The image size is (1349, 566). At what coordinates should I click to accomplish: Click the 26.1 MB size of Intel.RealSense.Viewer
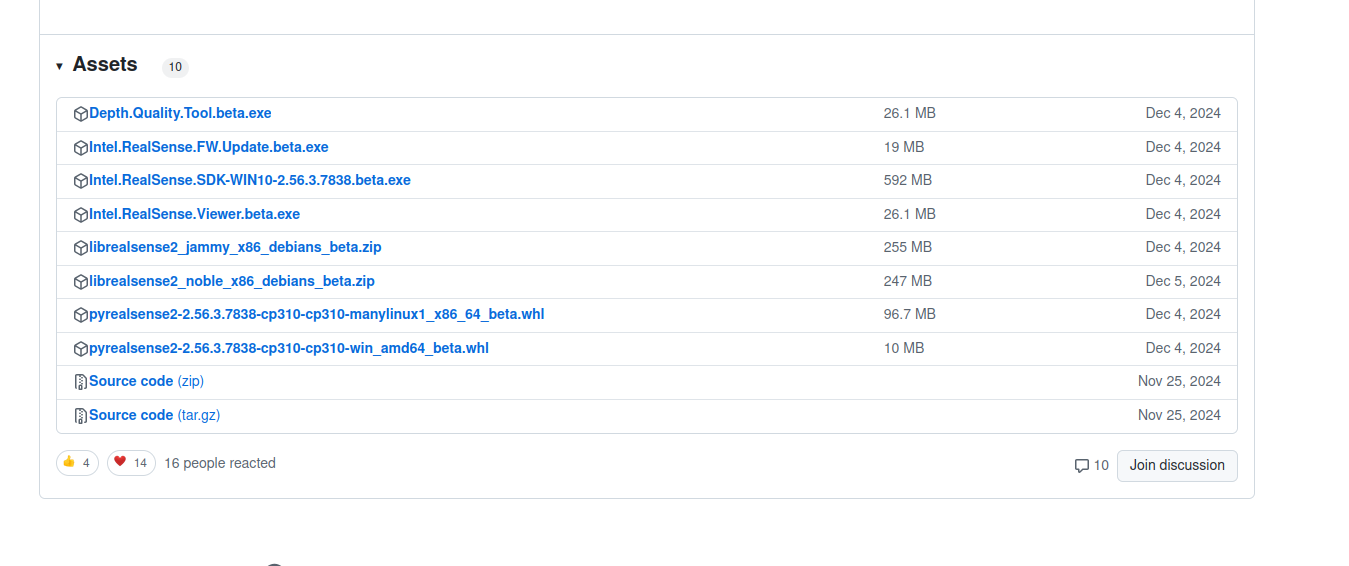(910, 214)
